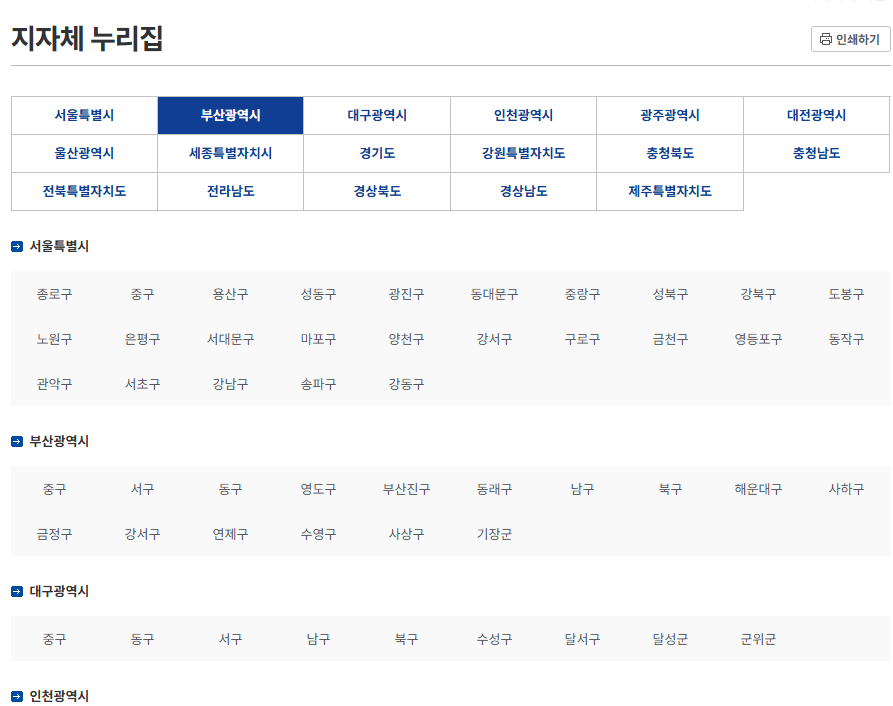
Task: Open the 사하구 link
Action: pyautogui.click(x=846, y=489)
